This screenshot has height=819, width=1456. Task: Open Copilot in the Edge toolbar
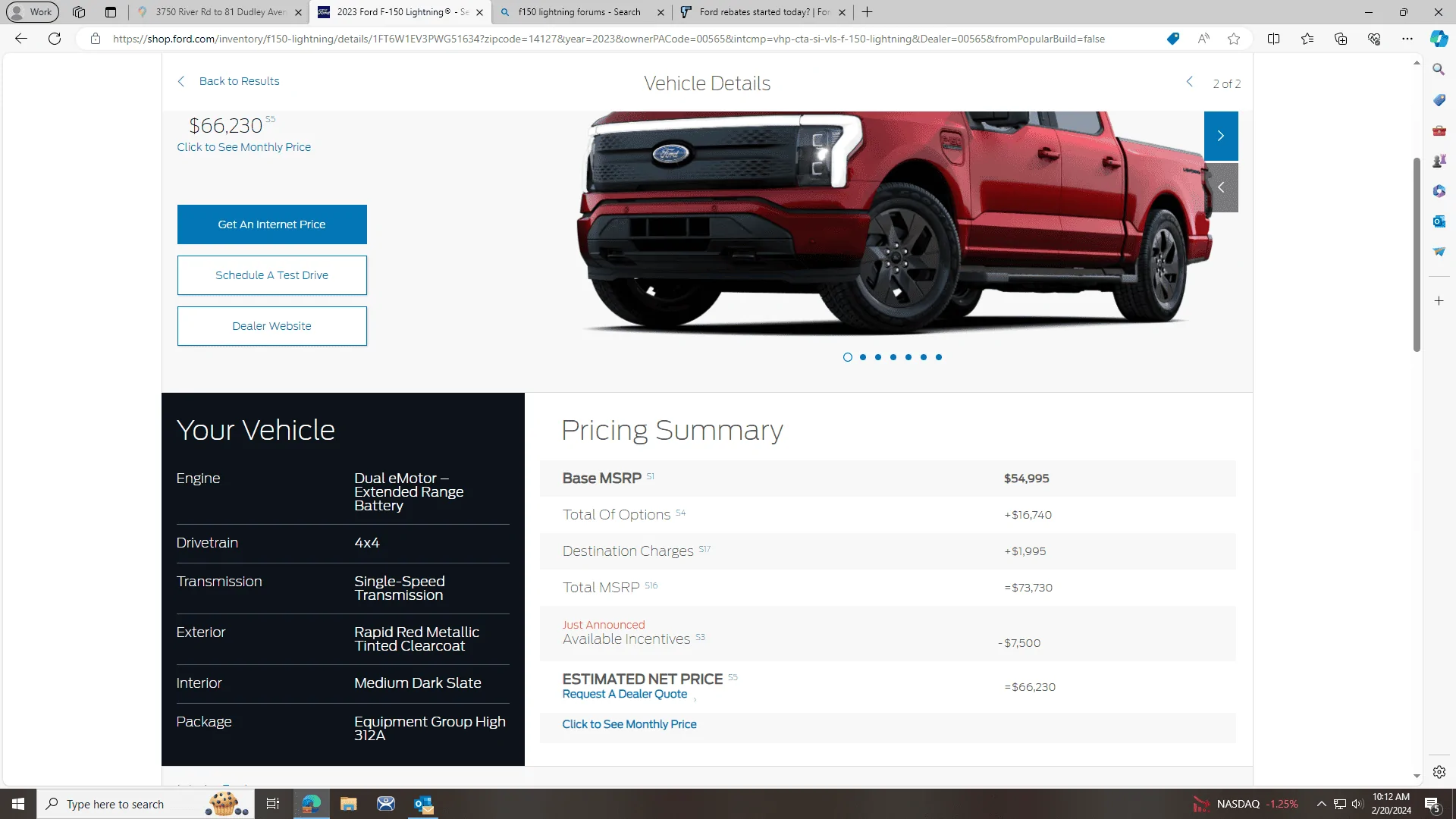(1438, 39)
